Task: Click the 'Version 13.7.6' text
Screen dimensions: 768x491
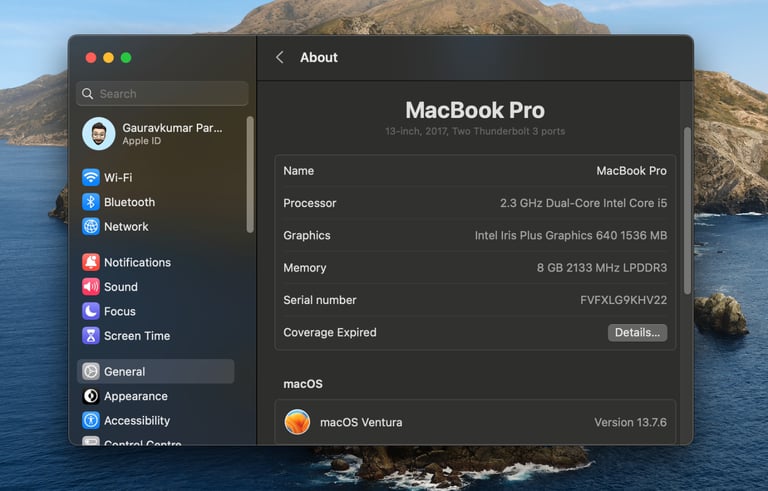Action: pos(630,422)
